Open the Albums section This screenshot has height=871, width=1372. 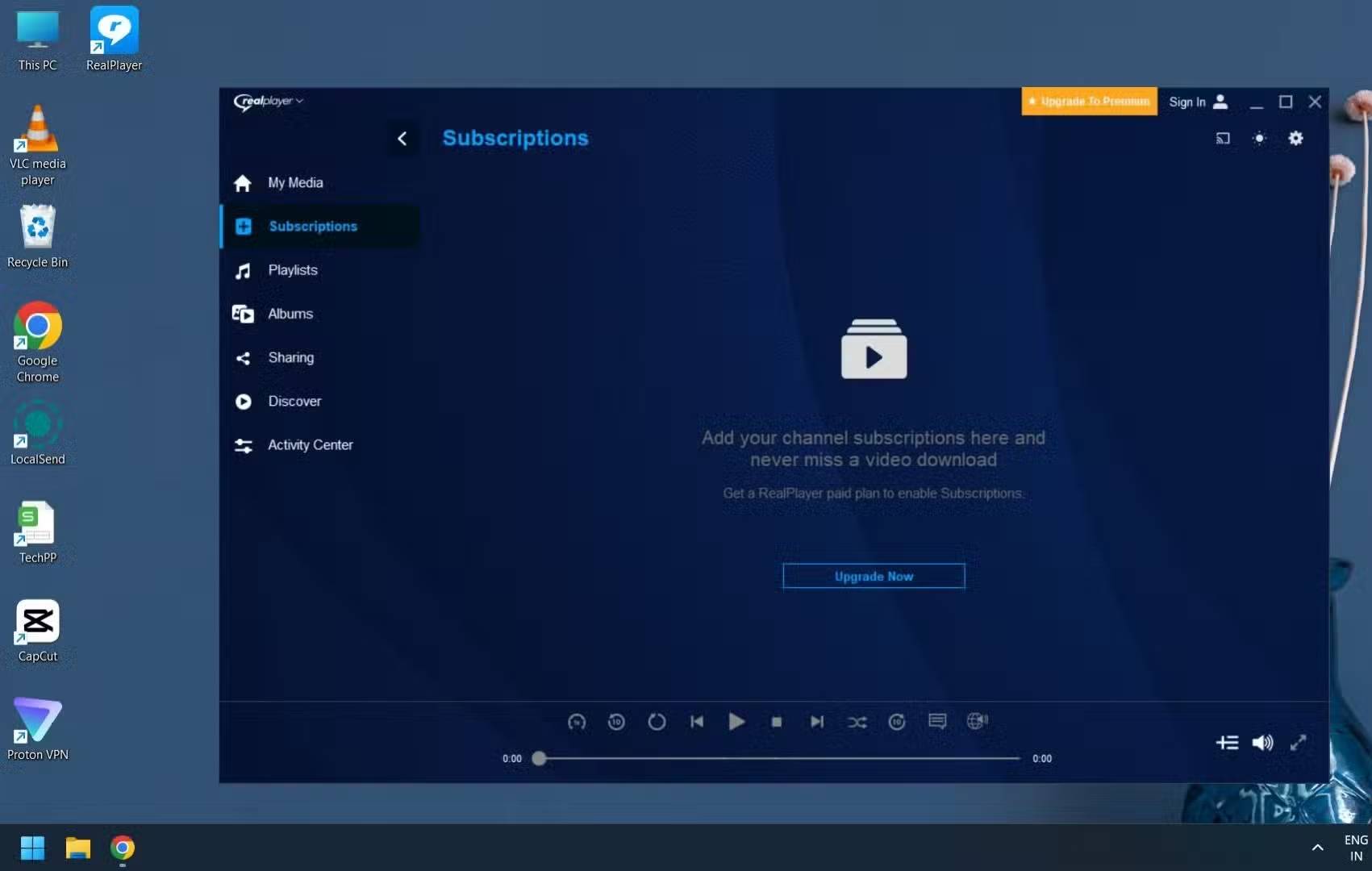[319, 314]
